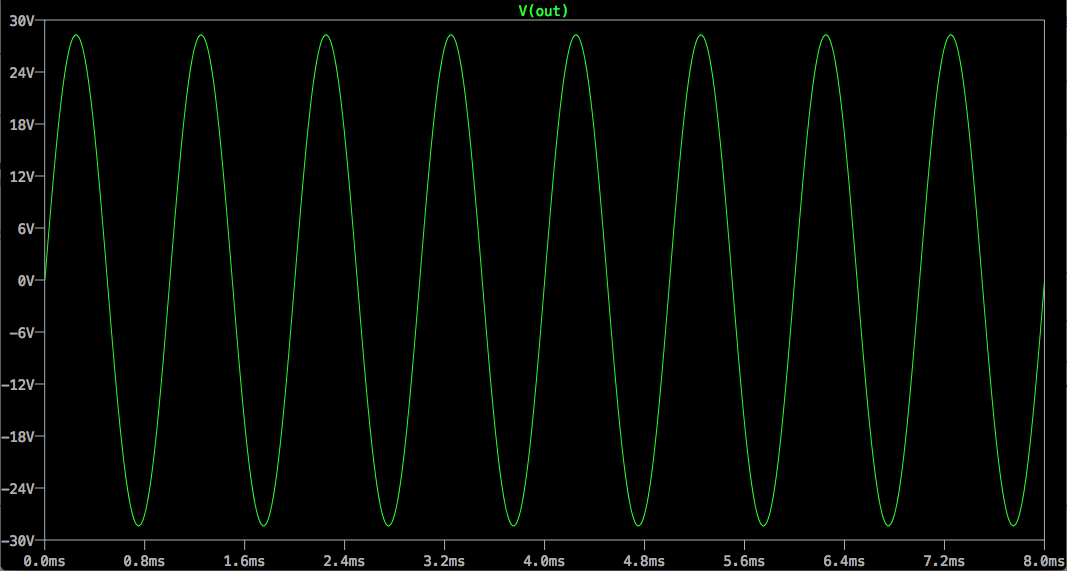
Task: Select the 5.6ms horizontal axis label
Action: tap(744, 562)
